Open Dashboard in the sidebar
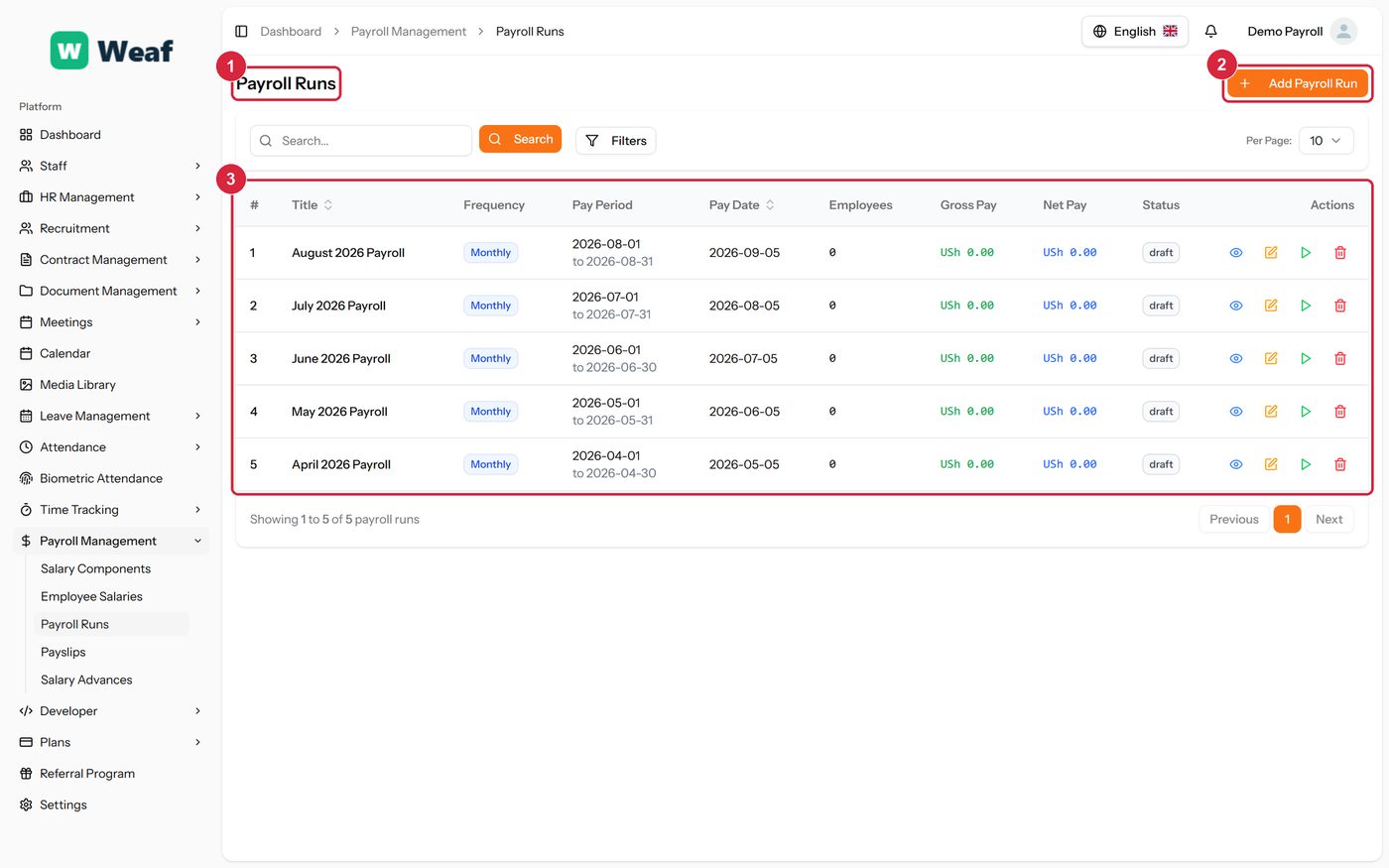The height and width of the screenshot is (868, 1389). tap(110, 135)
